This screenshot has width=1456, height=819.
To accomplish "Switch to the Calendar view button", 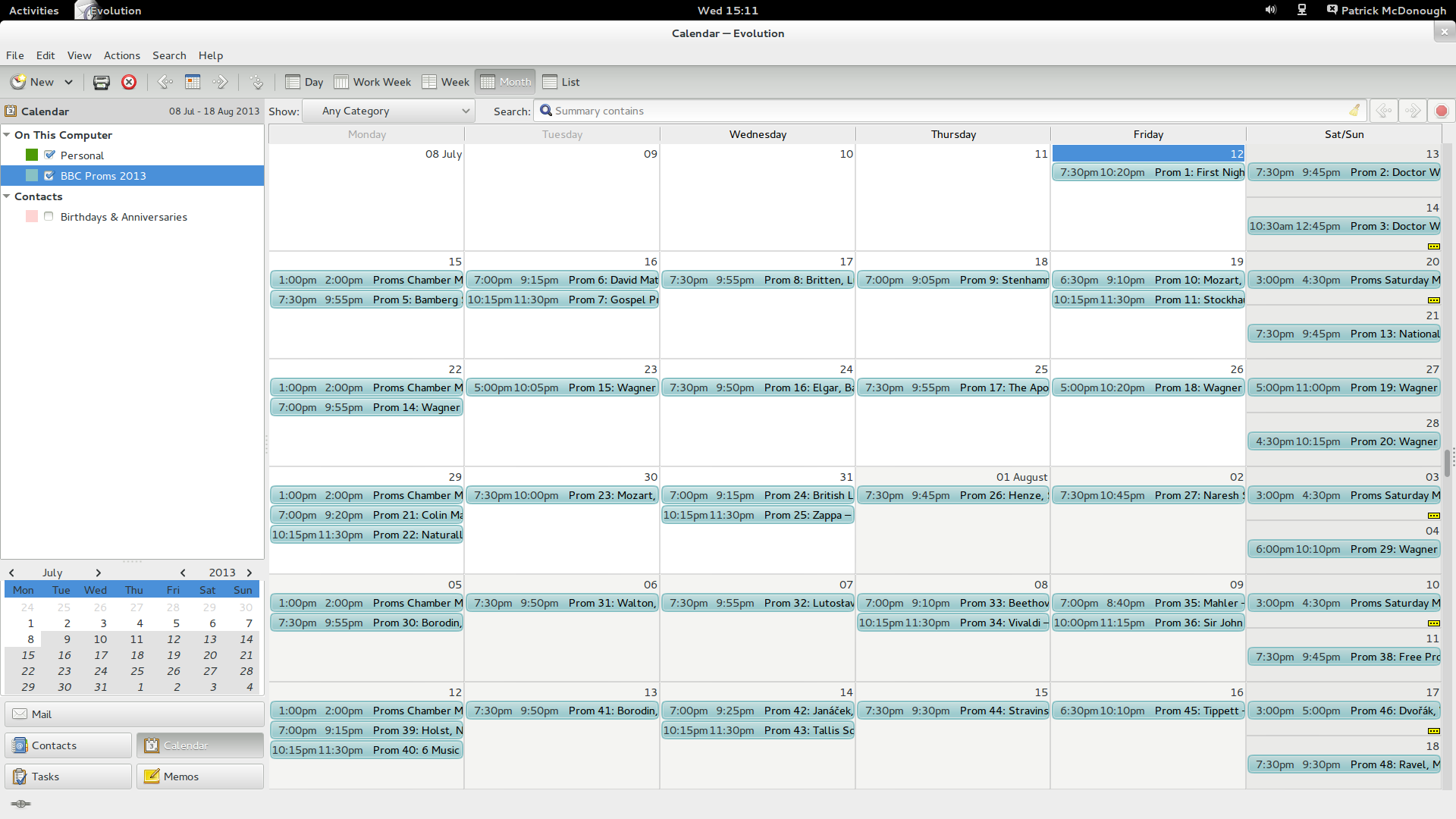I will (x=200, y=745).
